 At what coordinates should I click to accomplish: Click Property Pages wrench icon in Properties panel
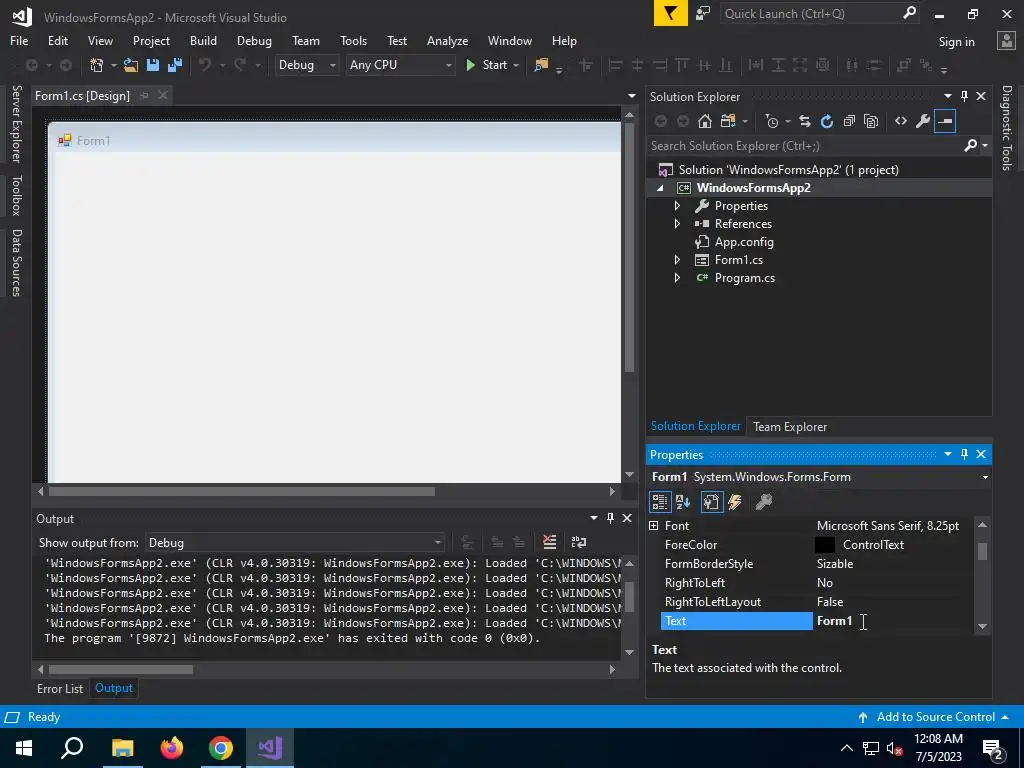pyautogui.click(x=763, y=502)
